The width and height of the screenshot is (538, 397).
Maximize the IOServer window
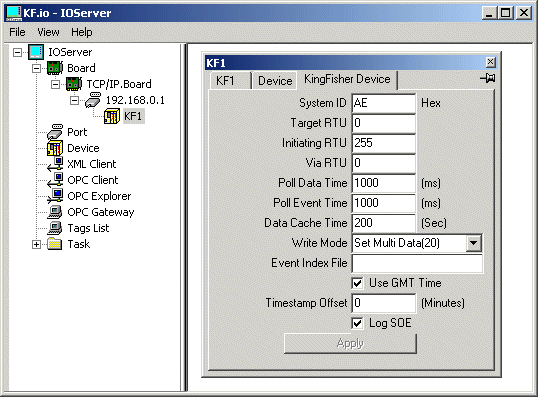pos(506,13)
